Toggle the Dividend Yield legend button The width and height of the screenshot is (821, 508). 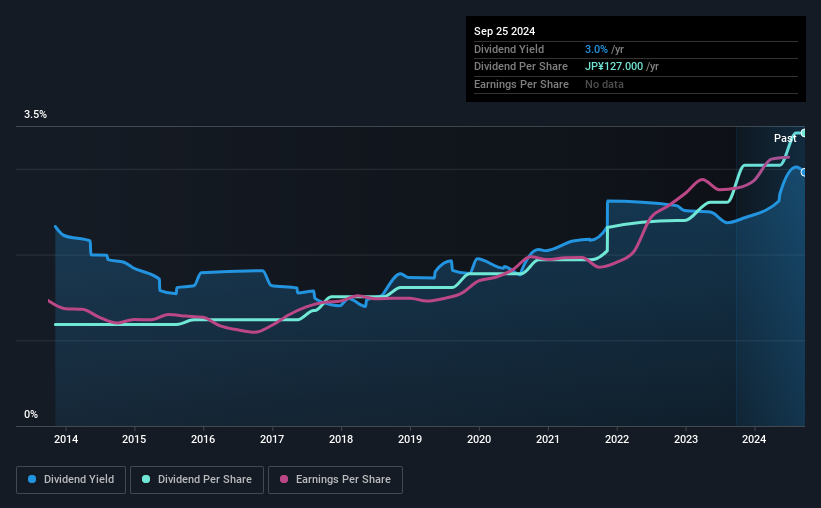71,480
